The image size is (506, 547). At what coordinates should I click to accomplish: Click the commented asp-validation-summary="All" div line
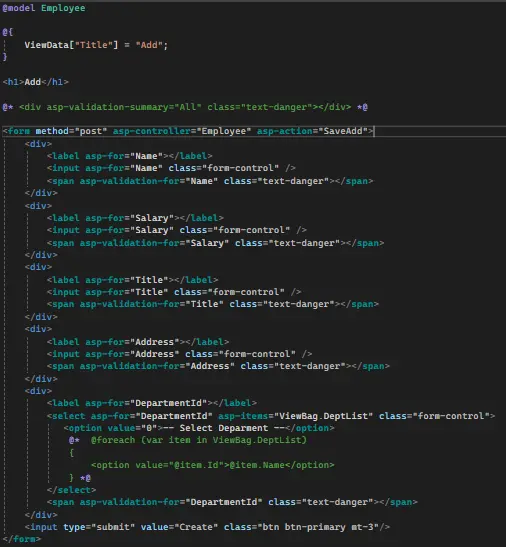(x=185, y=107)
